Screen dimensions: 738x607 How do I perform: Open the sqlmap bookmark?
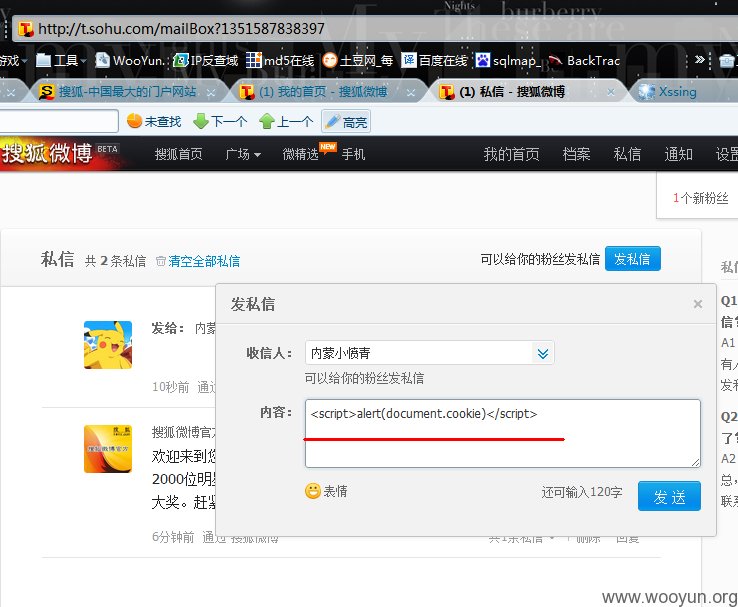[x=508, y=60]
